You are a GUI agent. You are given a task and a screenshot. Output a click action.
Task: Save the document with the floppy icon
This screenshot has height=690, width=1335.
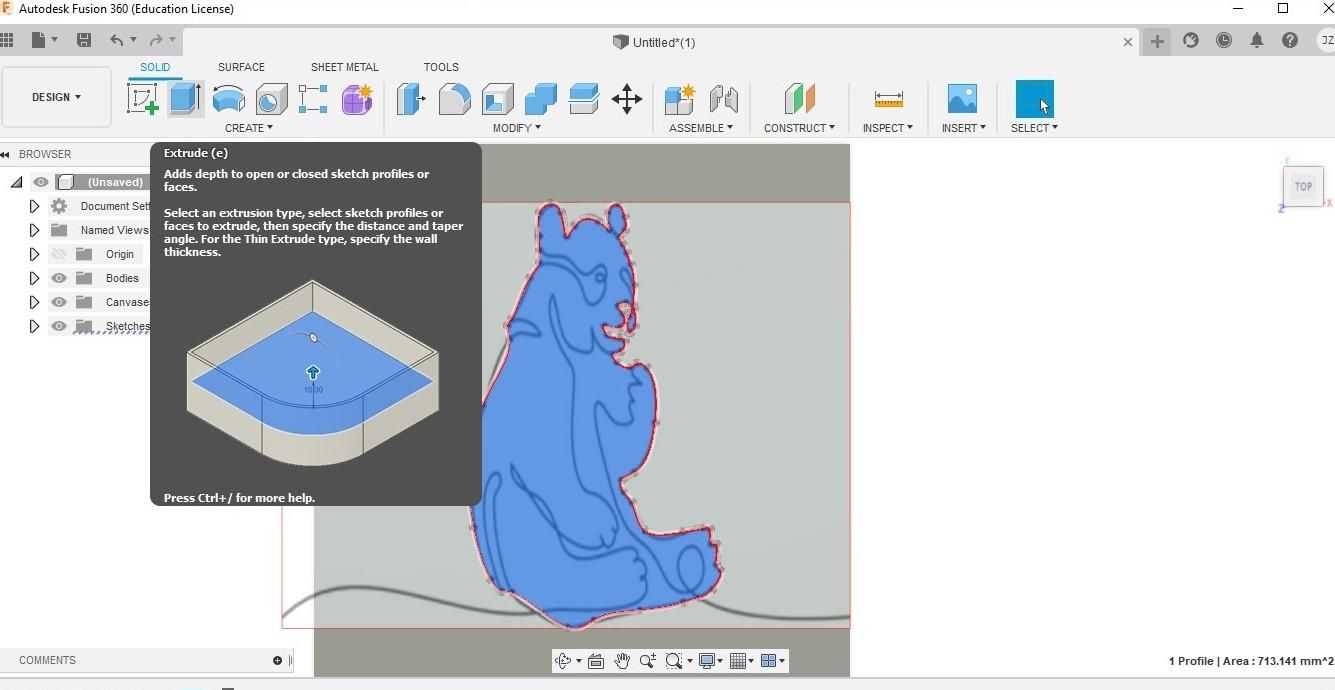click(84, 41)
